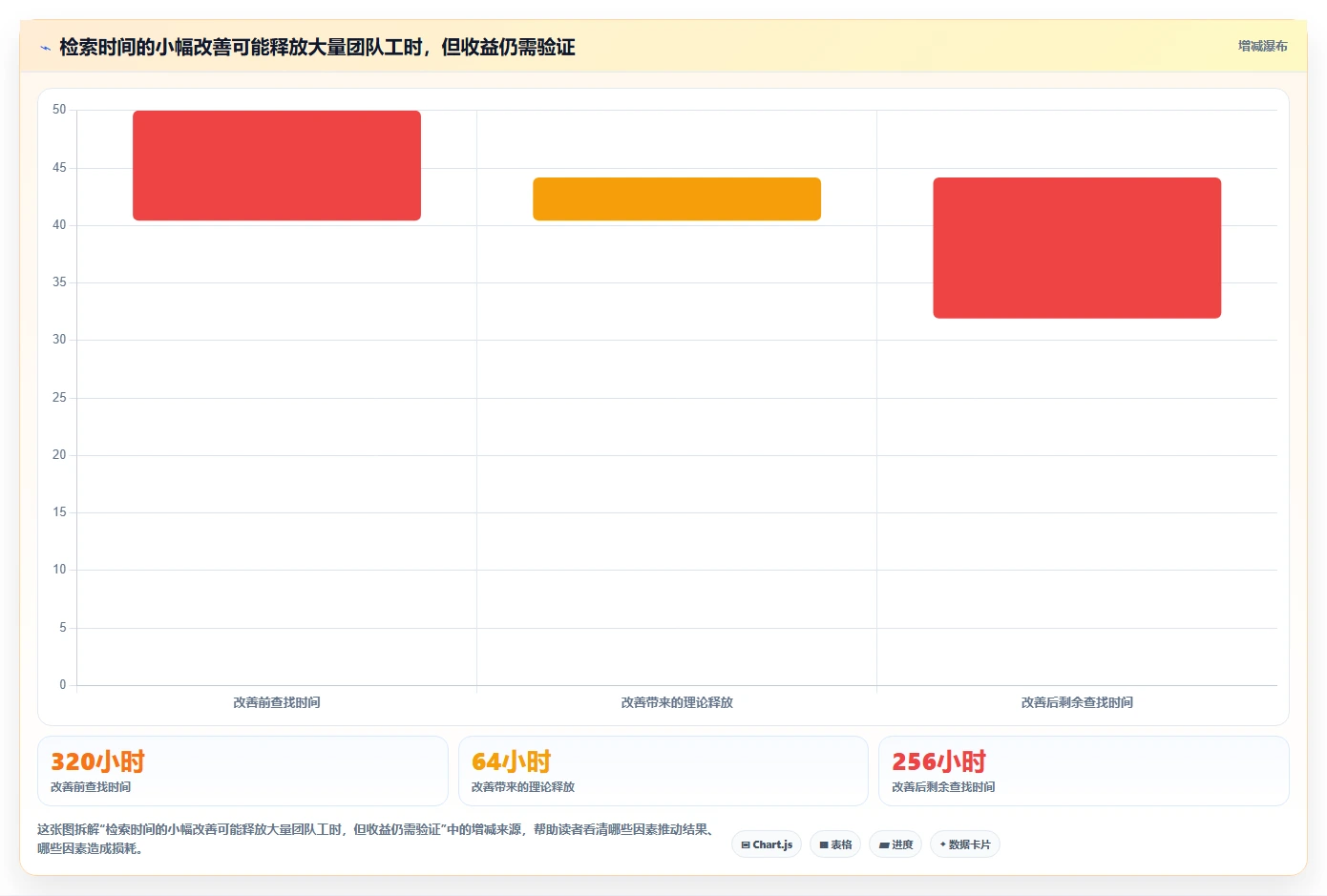Screen dimensions: 1327x896
Task: Click 改善后剩余查找时间 caption under 256小时
Action: 943,787
